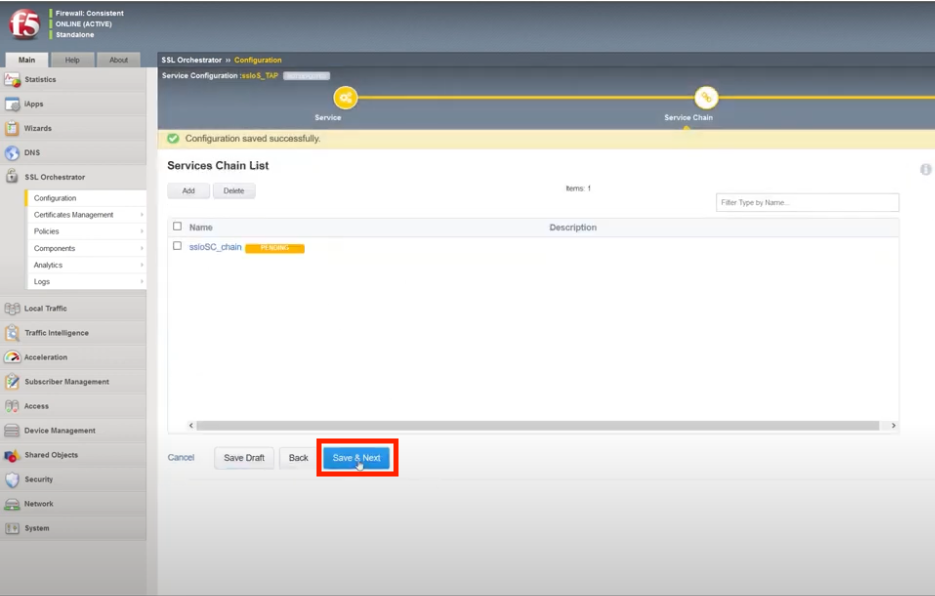Screen dimensions: 935x596
Task: Click the Device Management icon
Action: click(x=12, y=431)
